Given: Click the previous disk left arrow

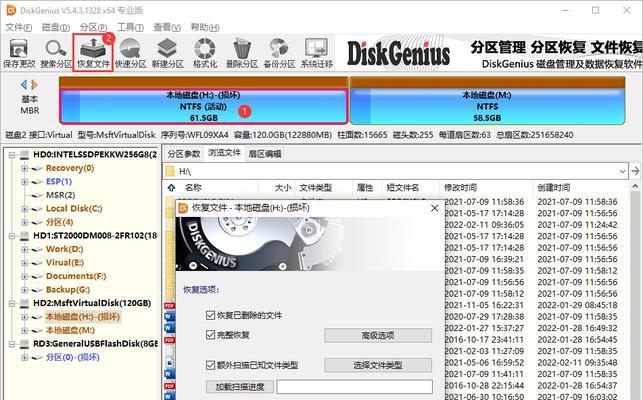Looking at the screenshot, I should [24, 85].
